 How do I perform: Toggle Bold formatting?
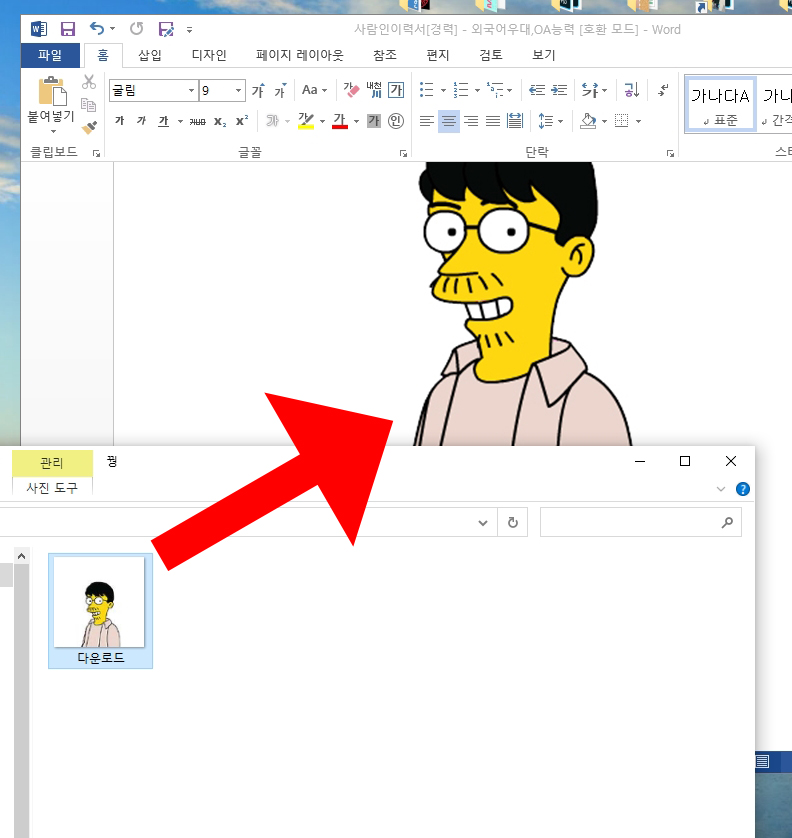(120, 121)
